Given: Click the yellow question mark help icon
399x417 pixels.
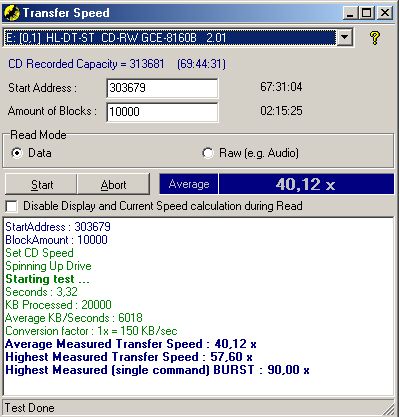Looking at the screenshot, I should [375, 38].
